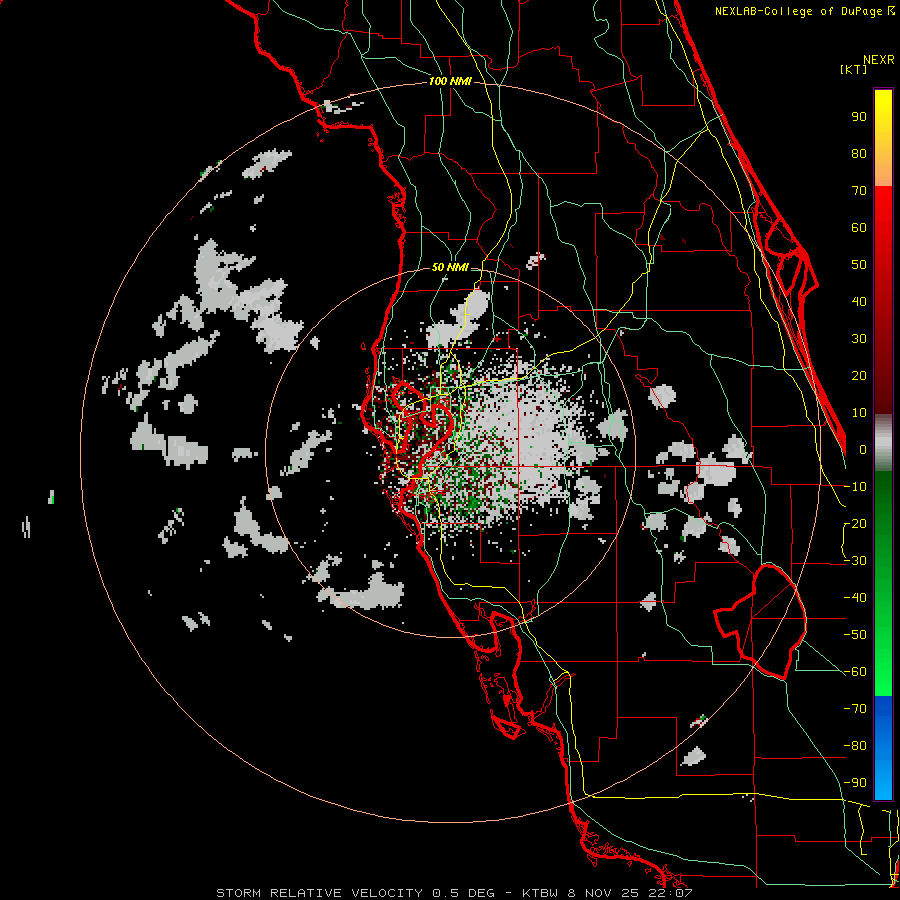Viewport: 900px width, 900px height.
Task: Click the yellow top segment of the color bar
Action: coord(883,138)
